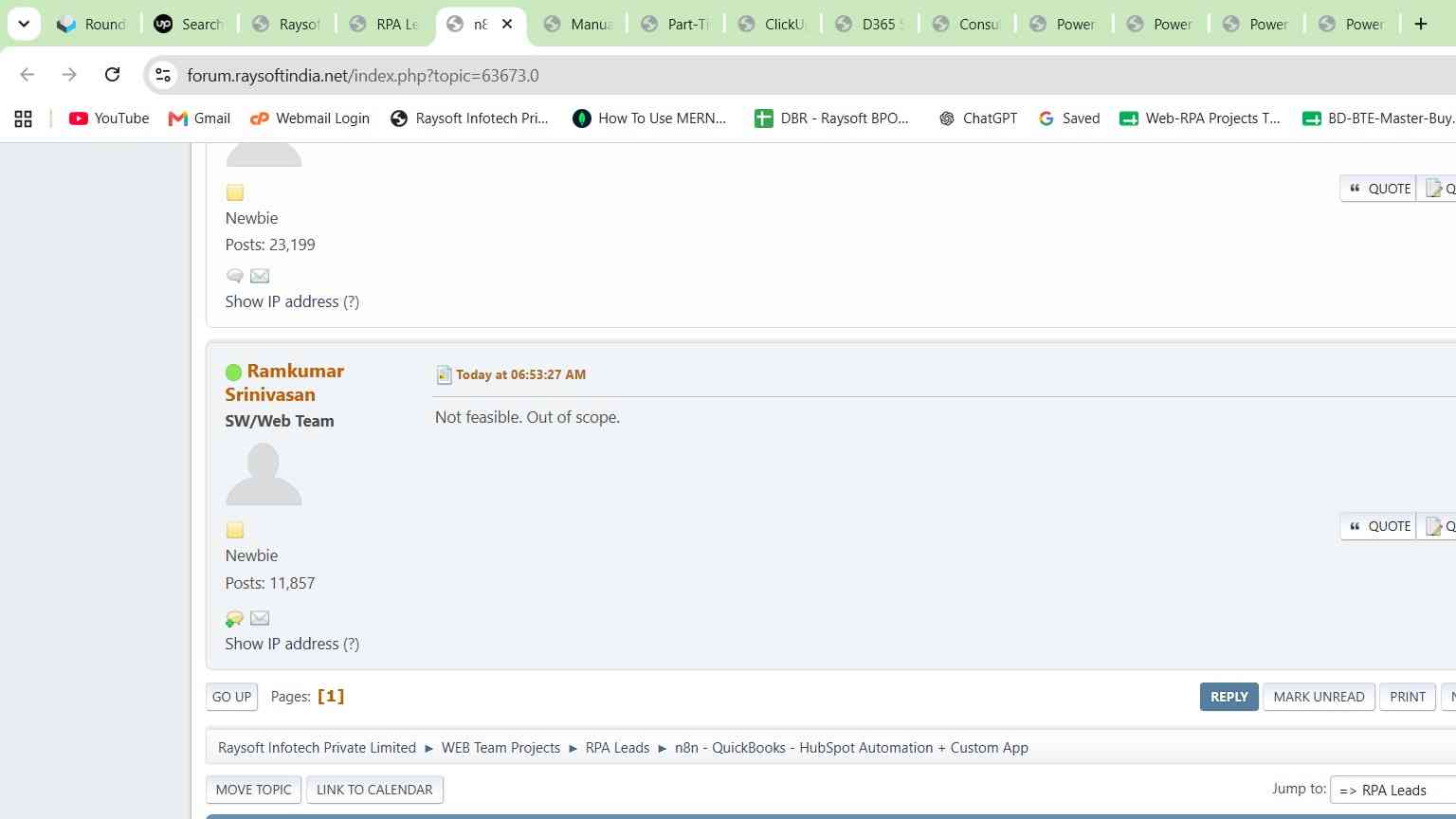Open Ramkumar Srinivasan's profile link
The image size is (1456, 819).
[284, 382]
